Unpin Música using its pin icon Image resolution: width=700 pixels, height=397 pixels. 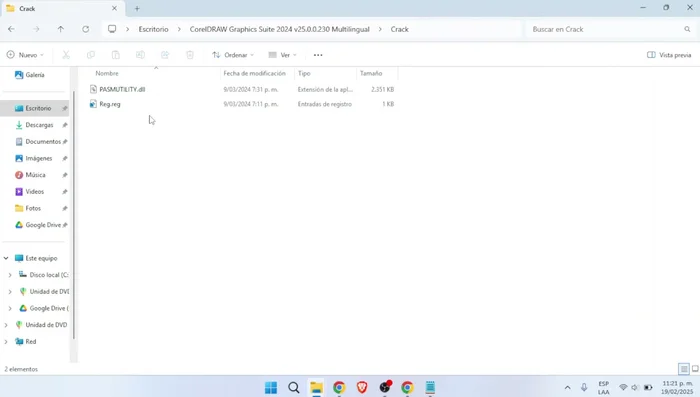click(65, 175)
